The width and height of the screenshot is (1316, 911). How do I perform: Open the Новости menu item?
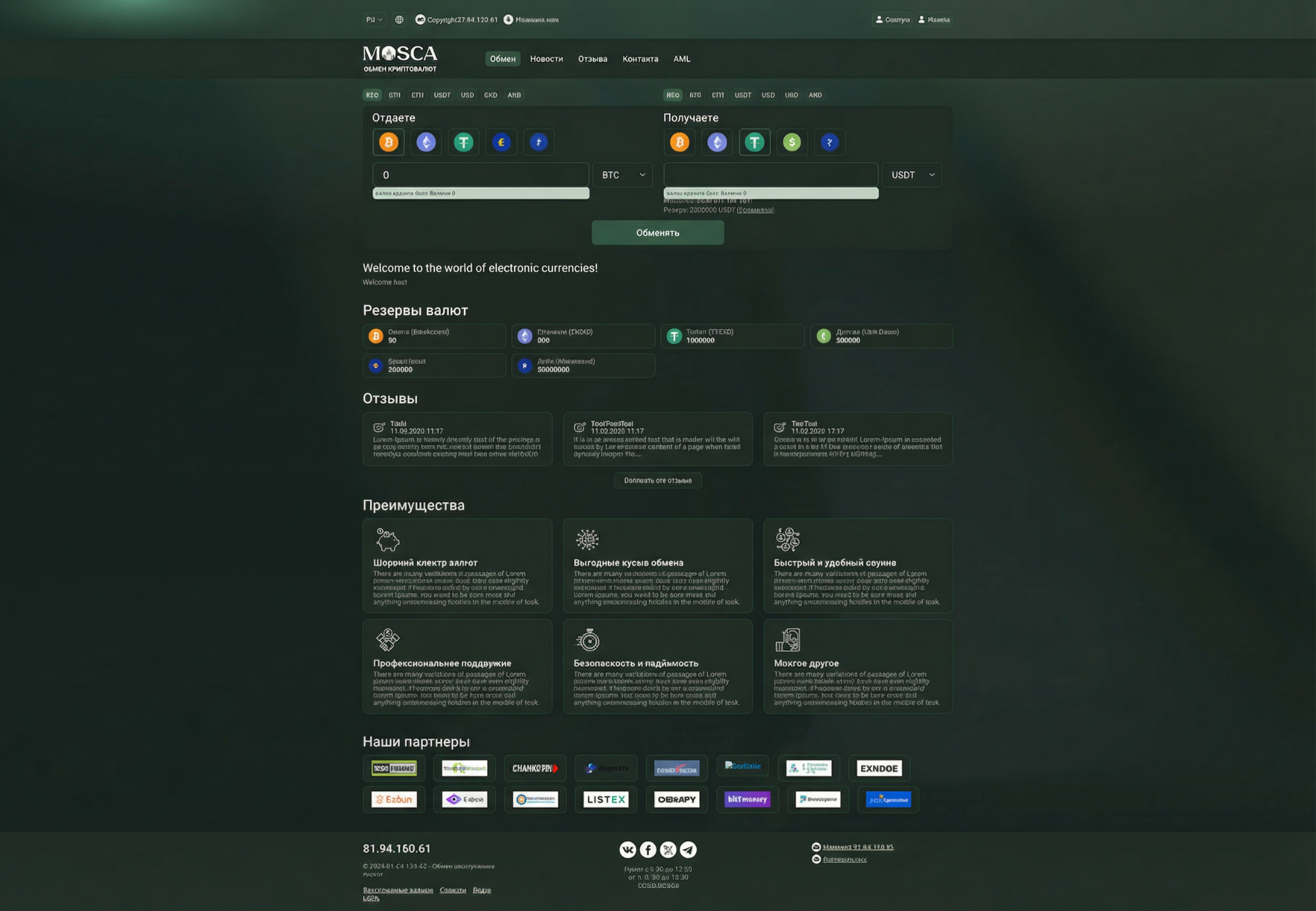546,59
